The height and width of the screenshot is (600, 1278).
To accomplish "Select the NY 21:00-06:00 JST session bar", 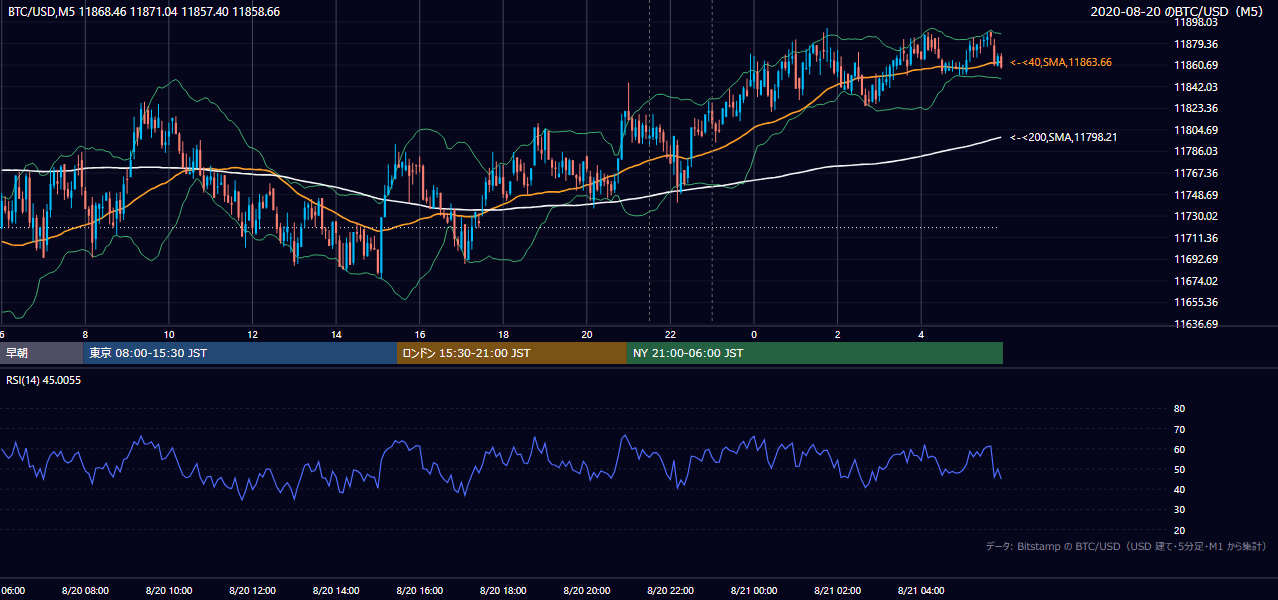I will coord(815,353).
